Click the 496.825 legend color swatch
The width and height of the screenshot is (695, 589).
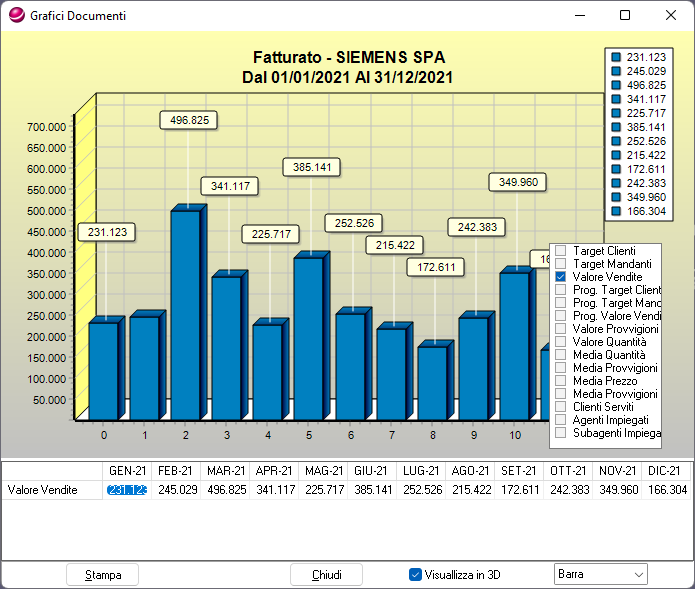[x=616, y=85]
